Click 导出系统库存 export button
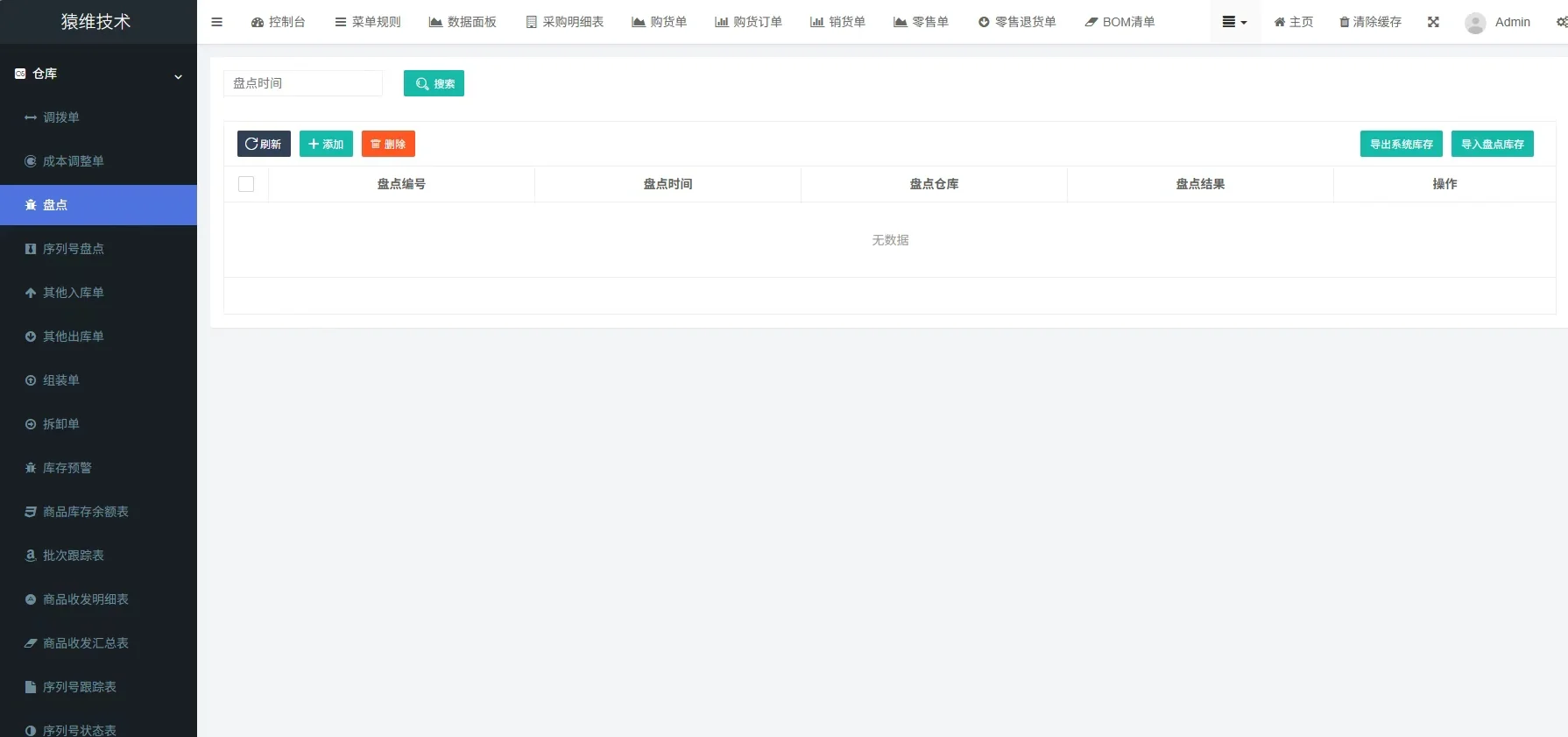This screenshot has width=1568, height=737. point(1402,144)
